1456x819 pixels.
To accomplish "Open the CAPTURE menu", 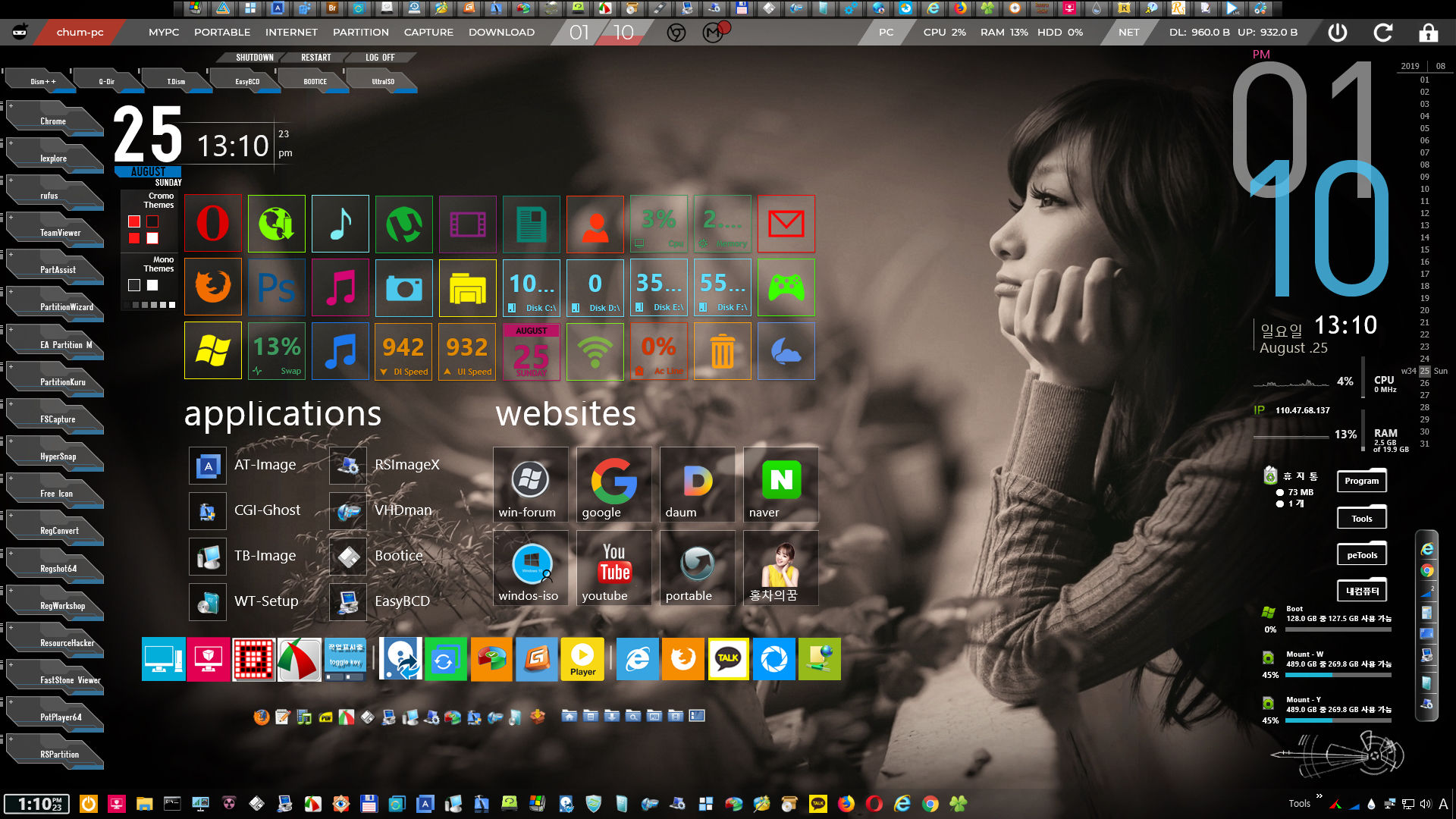I will point(428,33).
